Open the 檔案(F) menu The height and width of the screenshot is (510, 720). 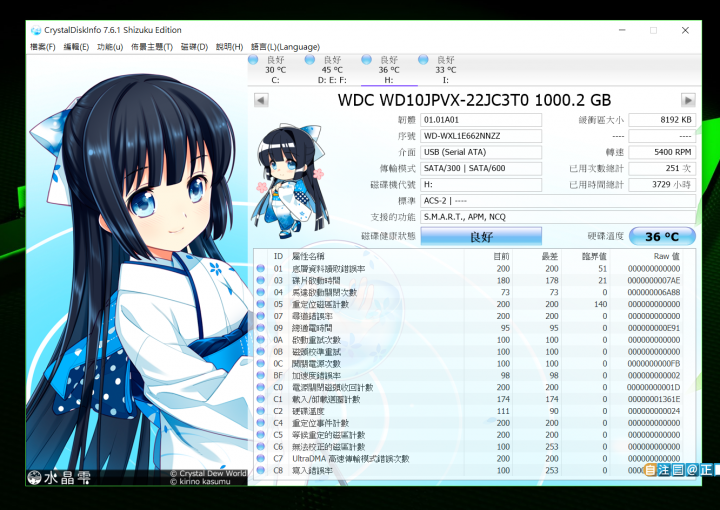point(43,47)
